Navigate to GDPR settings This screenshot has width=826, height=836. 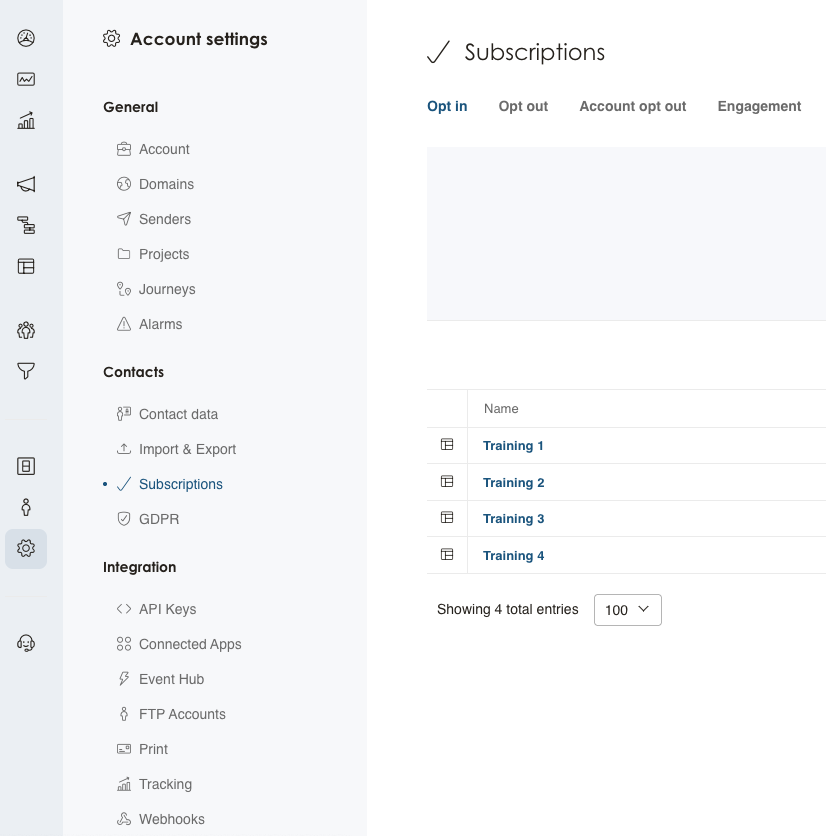click(159, 519)
